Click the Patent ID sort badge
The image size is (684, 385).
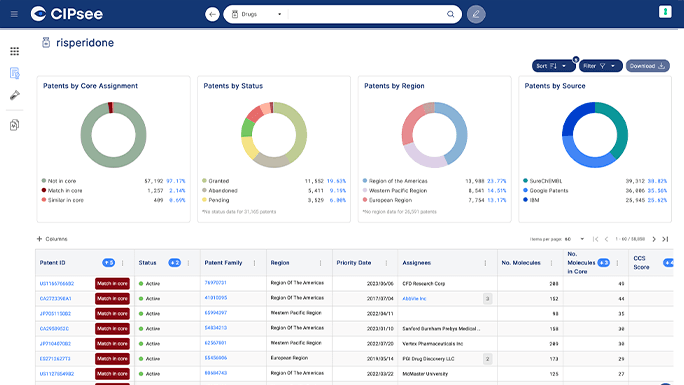point(108,262)
